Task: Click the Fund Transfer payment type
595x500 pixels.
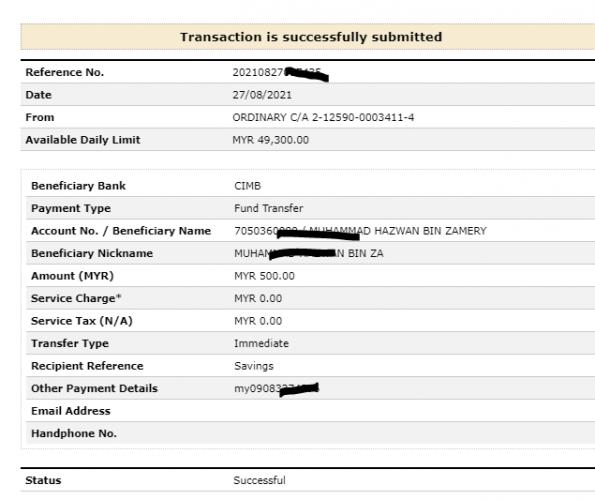Action: (269, 208)
